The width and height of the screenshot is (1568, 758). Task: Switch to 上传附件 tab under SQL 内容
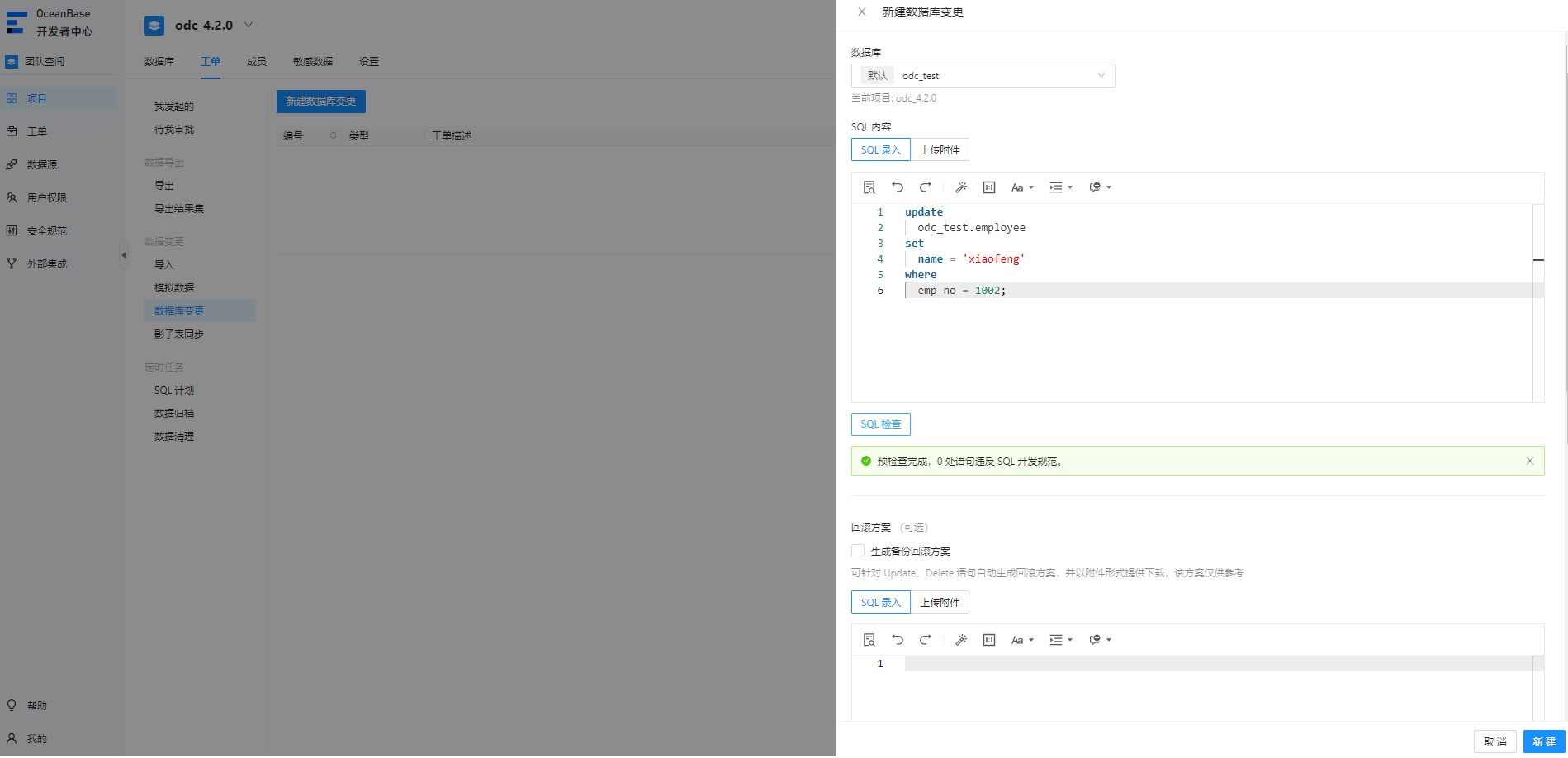coord(940,149)
